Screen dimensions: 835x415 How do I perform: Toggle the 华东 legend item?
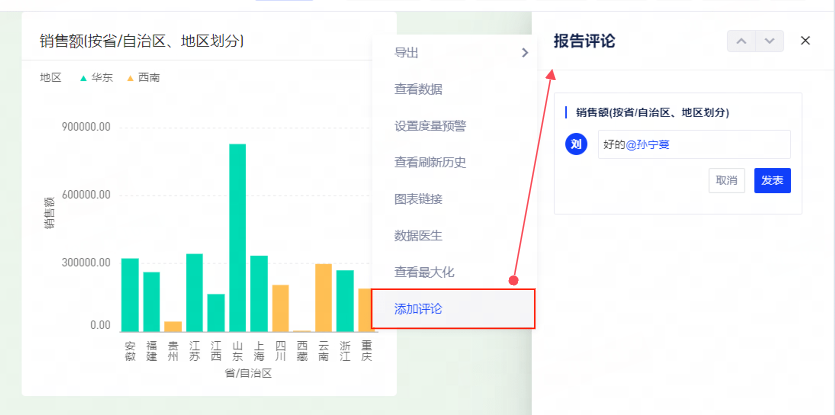95,77
